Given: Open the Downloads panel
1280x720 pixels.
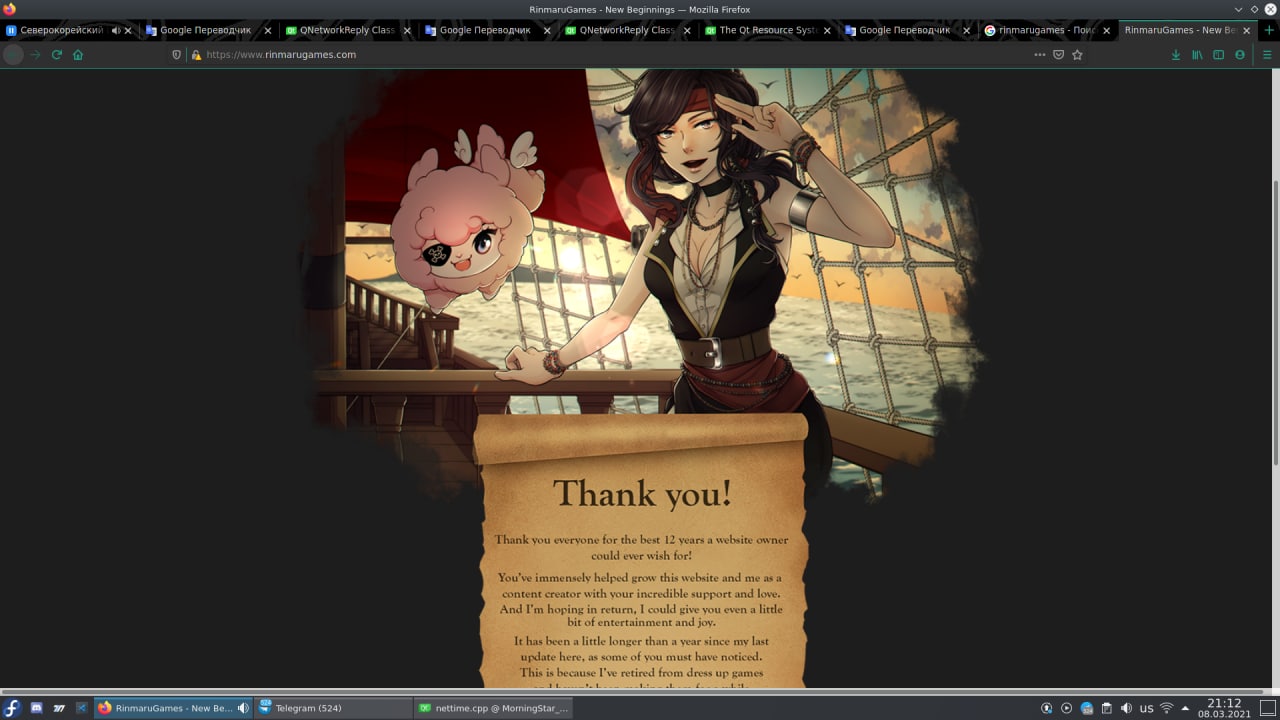Looking at the screenshot, I should click(x=1176, y=55).
